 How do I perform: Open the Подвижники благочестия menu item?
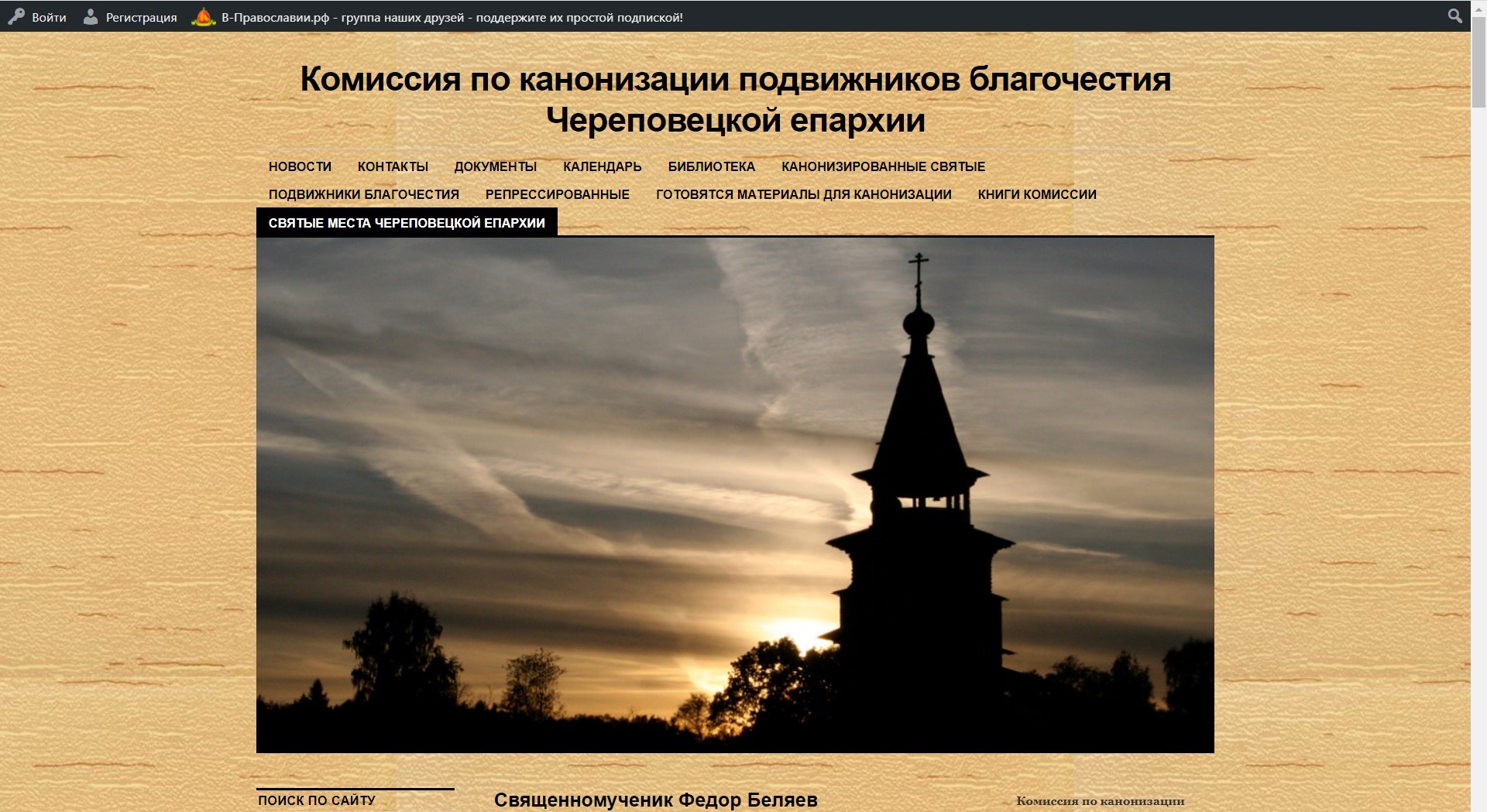pos(364,194)
